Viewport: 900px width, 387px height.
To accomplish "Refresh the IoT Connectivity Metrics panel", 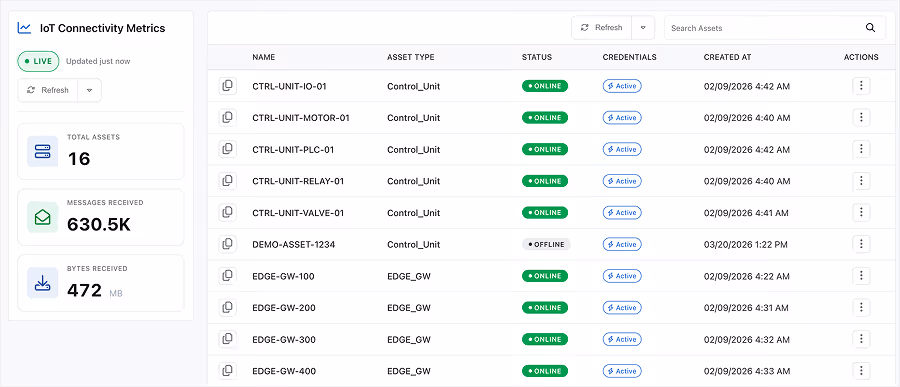I will click(x=48, y=90).
